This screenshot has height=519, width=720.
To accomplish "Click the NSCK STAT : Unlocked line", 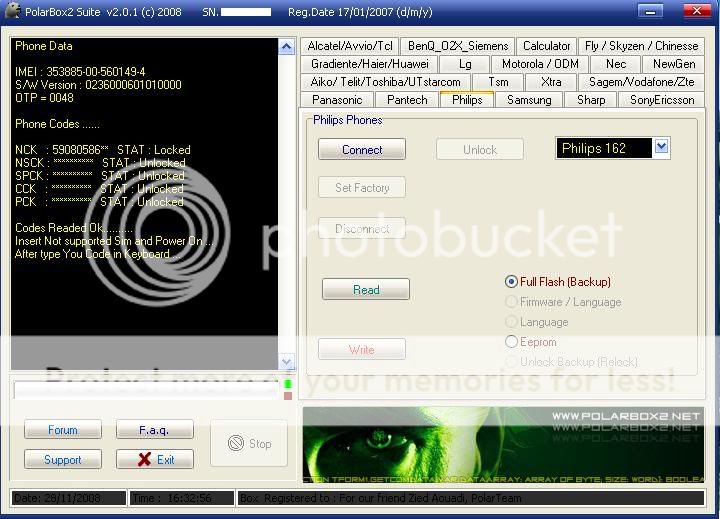I will (x=100, y=163).
